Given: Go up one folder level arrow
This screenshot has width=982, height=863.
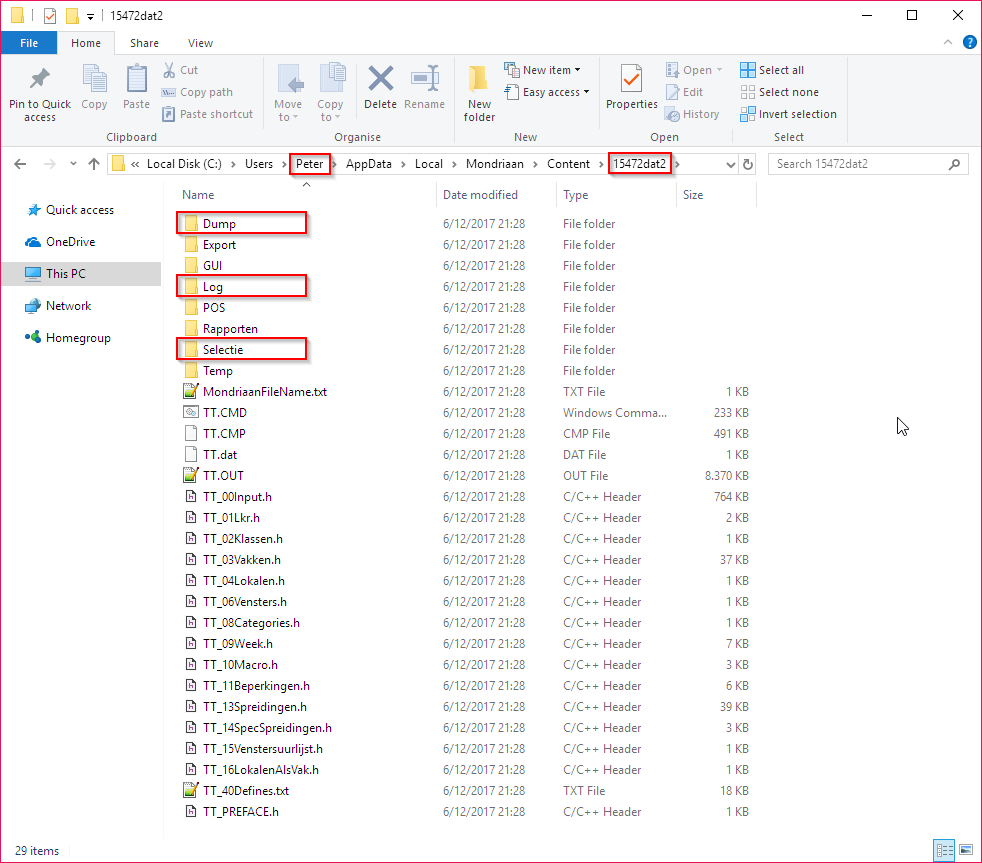Looking at the screenshot, I should tap(94, 164).
